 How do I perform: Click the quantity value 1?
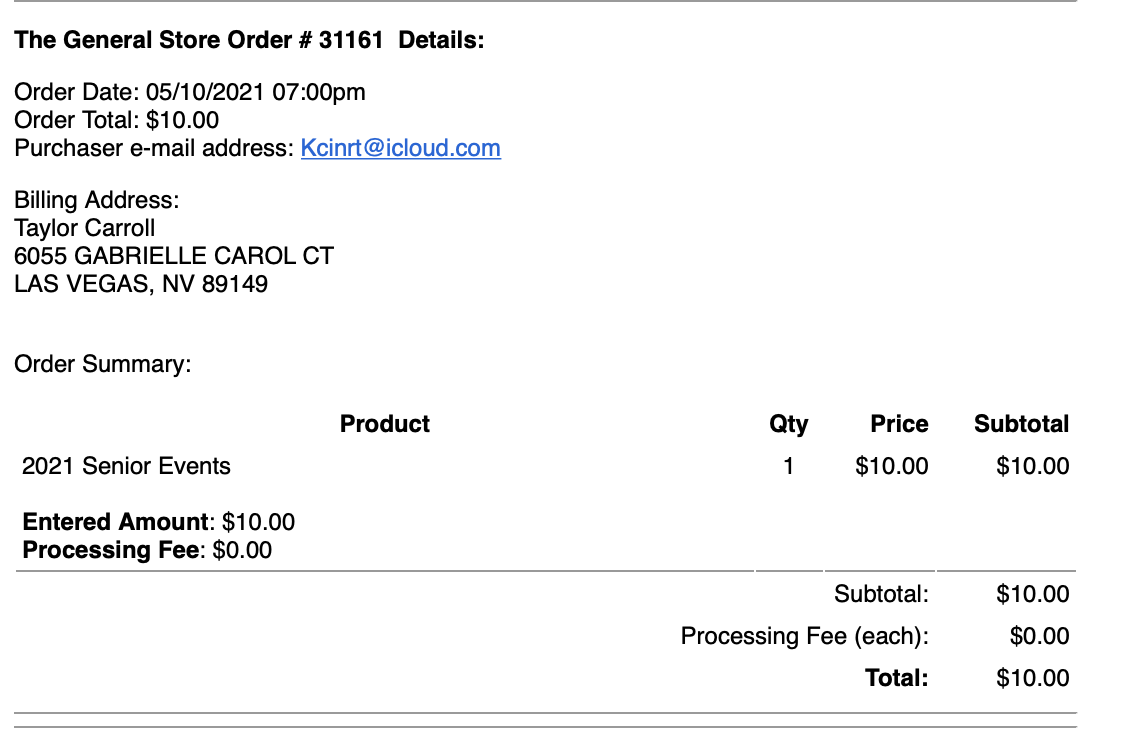point(788,466)
